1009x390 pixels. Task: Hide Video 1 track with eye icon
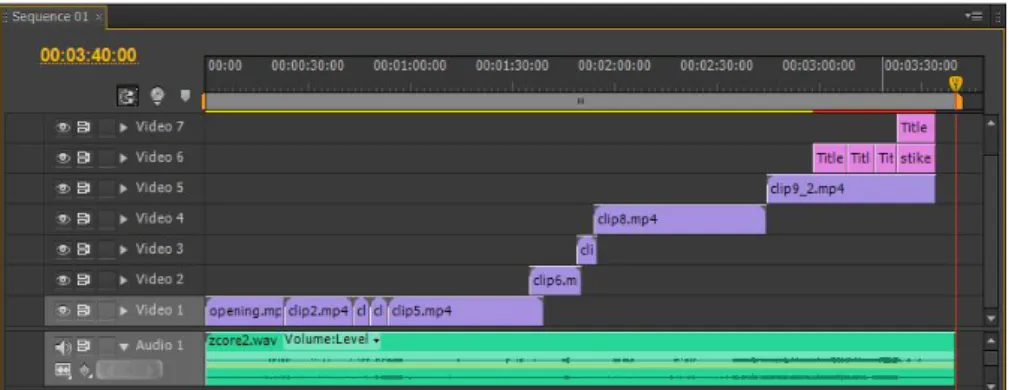(x=63, y=311)
